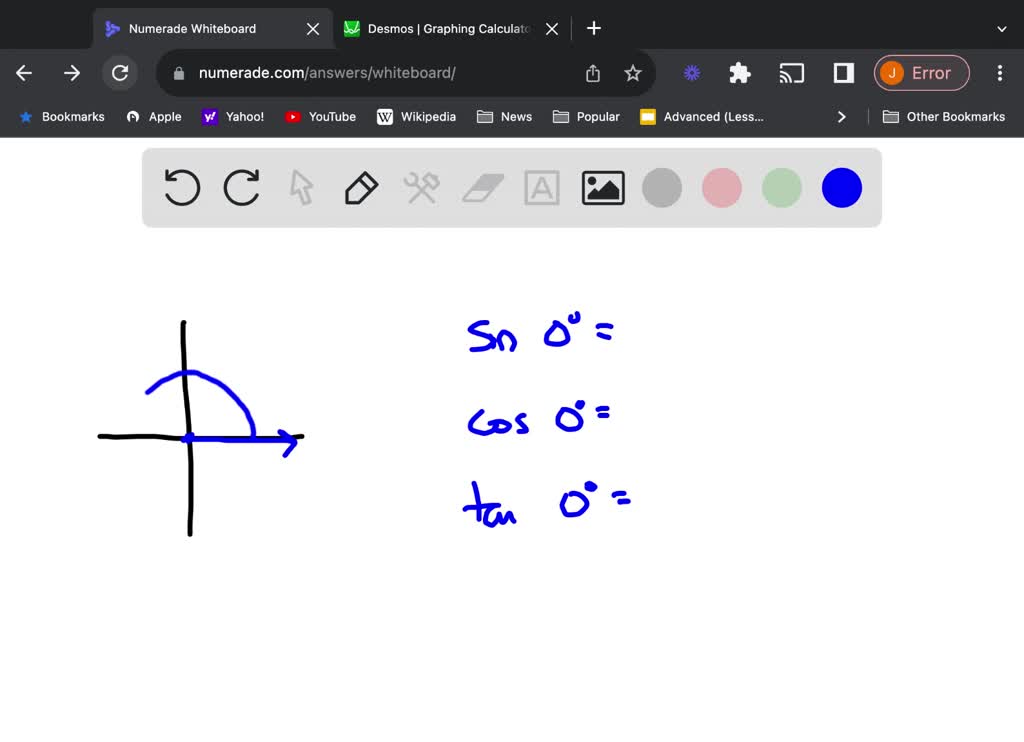Select the pencil drawing tool
1024x742 pixels.
[361, 187]
